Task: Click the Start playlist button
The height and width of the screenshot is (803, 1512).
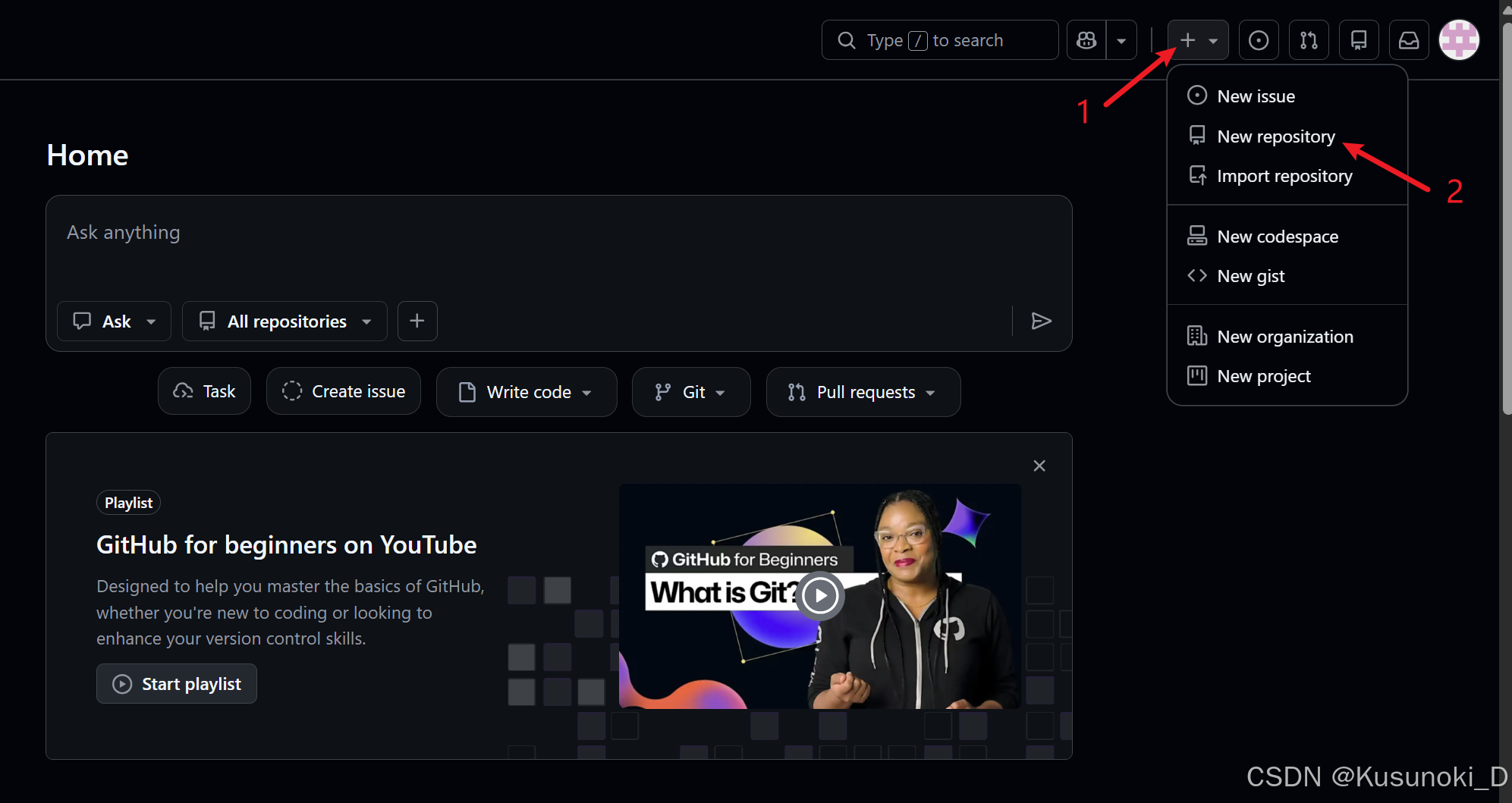Action: coord(177,684)
